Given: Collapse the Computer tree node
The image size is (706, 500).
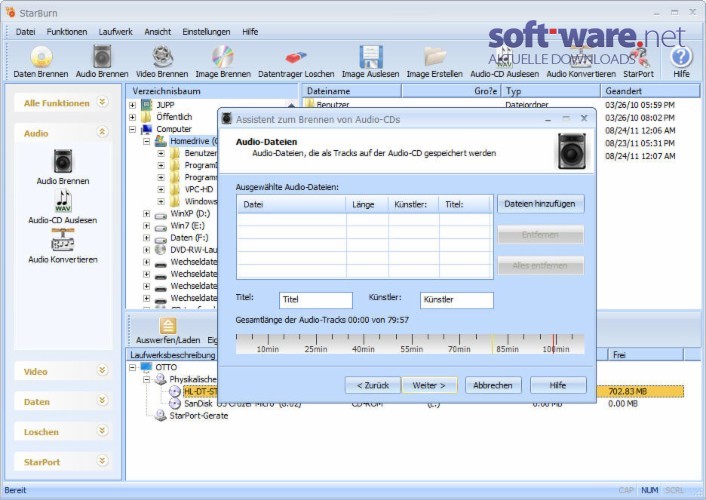Looking at the screenshot, I should [132, 129].
